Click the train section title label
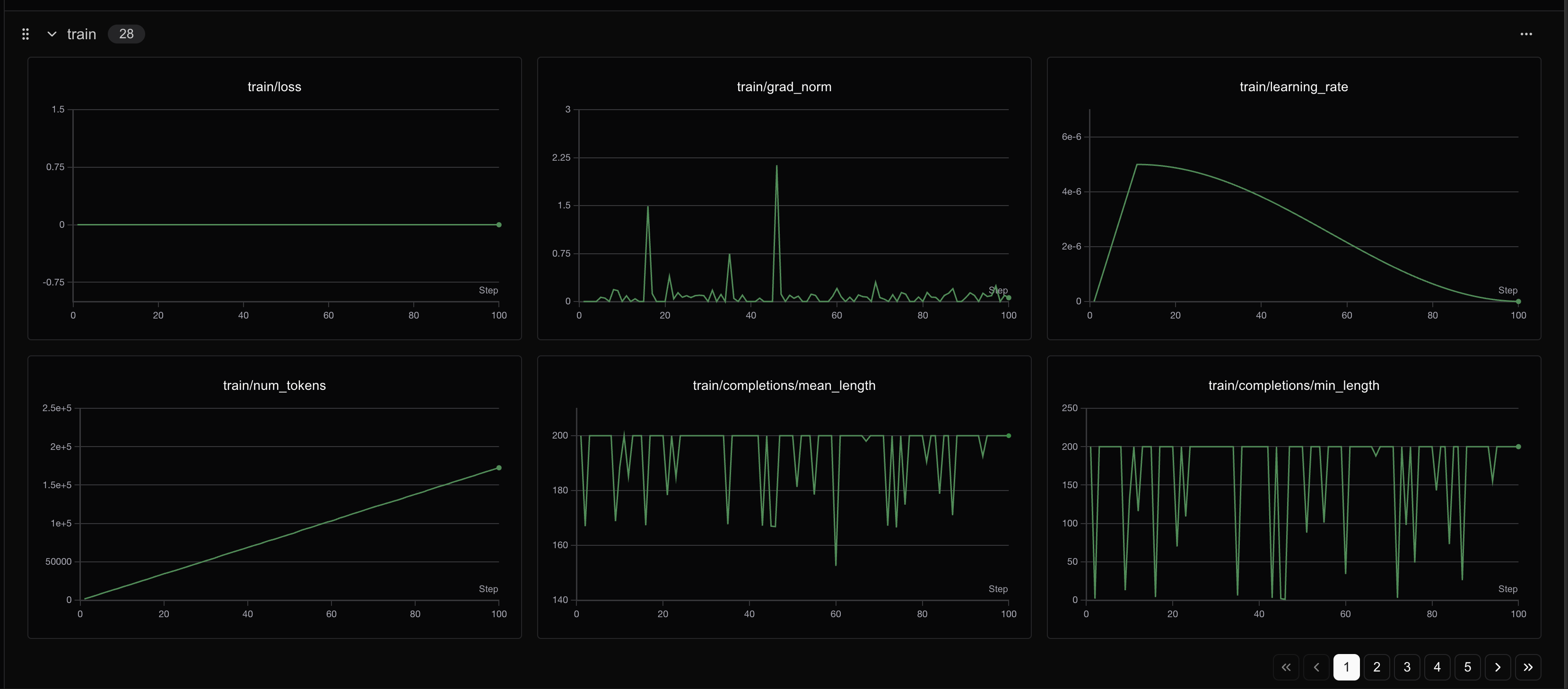 pyautogui.click(x=81, y=34)
